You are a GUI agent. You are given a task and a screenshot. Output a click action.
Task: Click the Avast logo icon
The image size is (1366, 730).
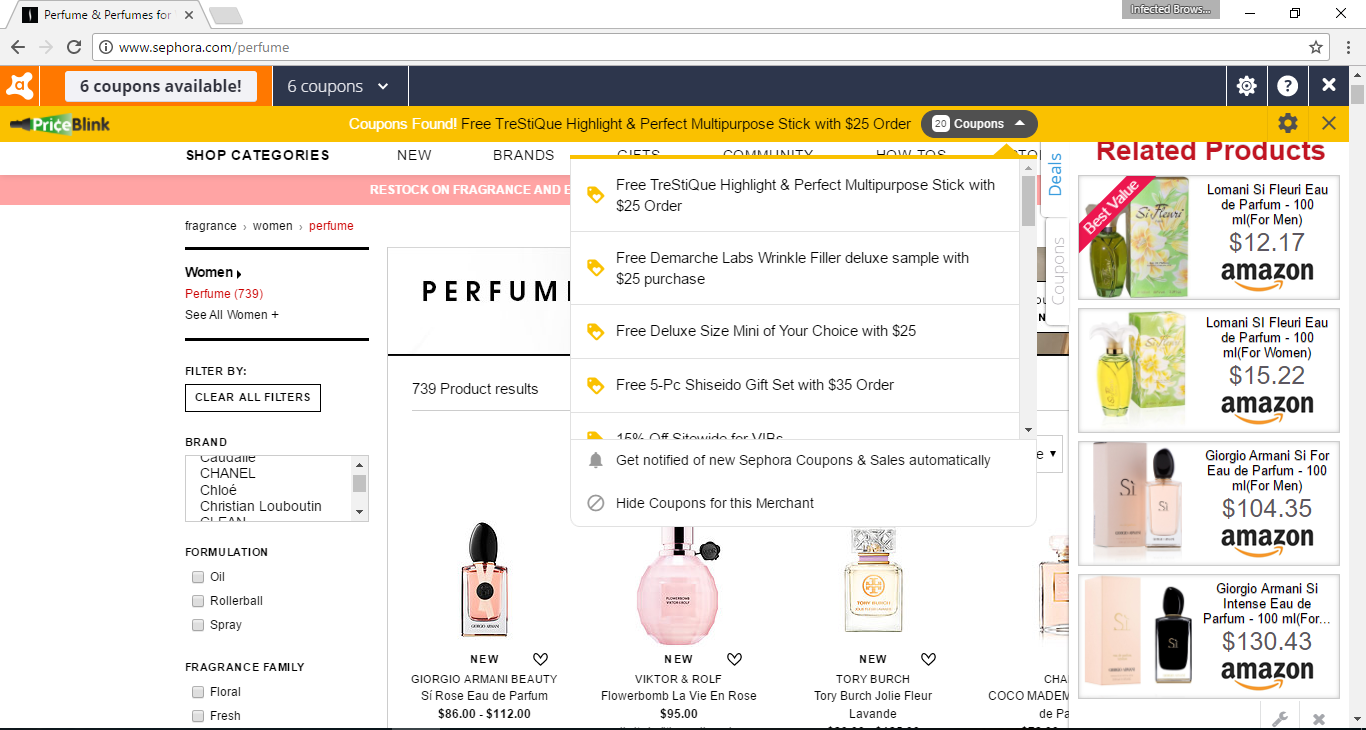point(20,85)
